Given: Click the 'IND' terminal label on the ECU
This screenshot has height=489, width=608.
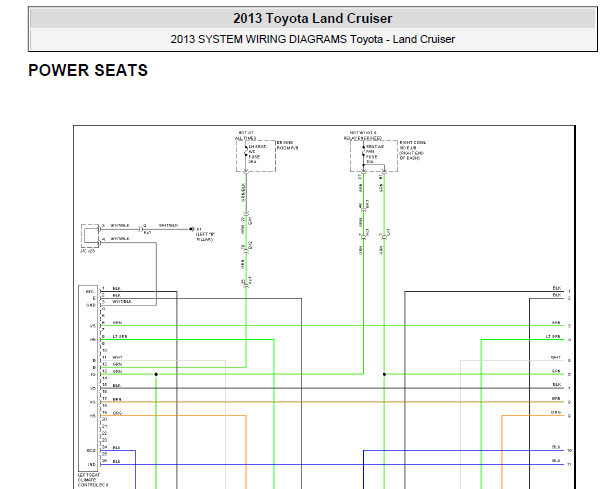Looking at the screenshot, I should coord(92,464).
